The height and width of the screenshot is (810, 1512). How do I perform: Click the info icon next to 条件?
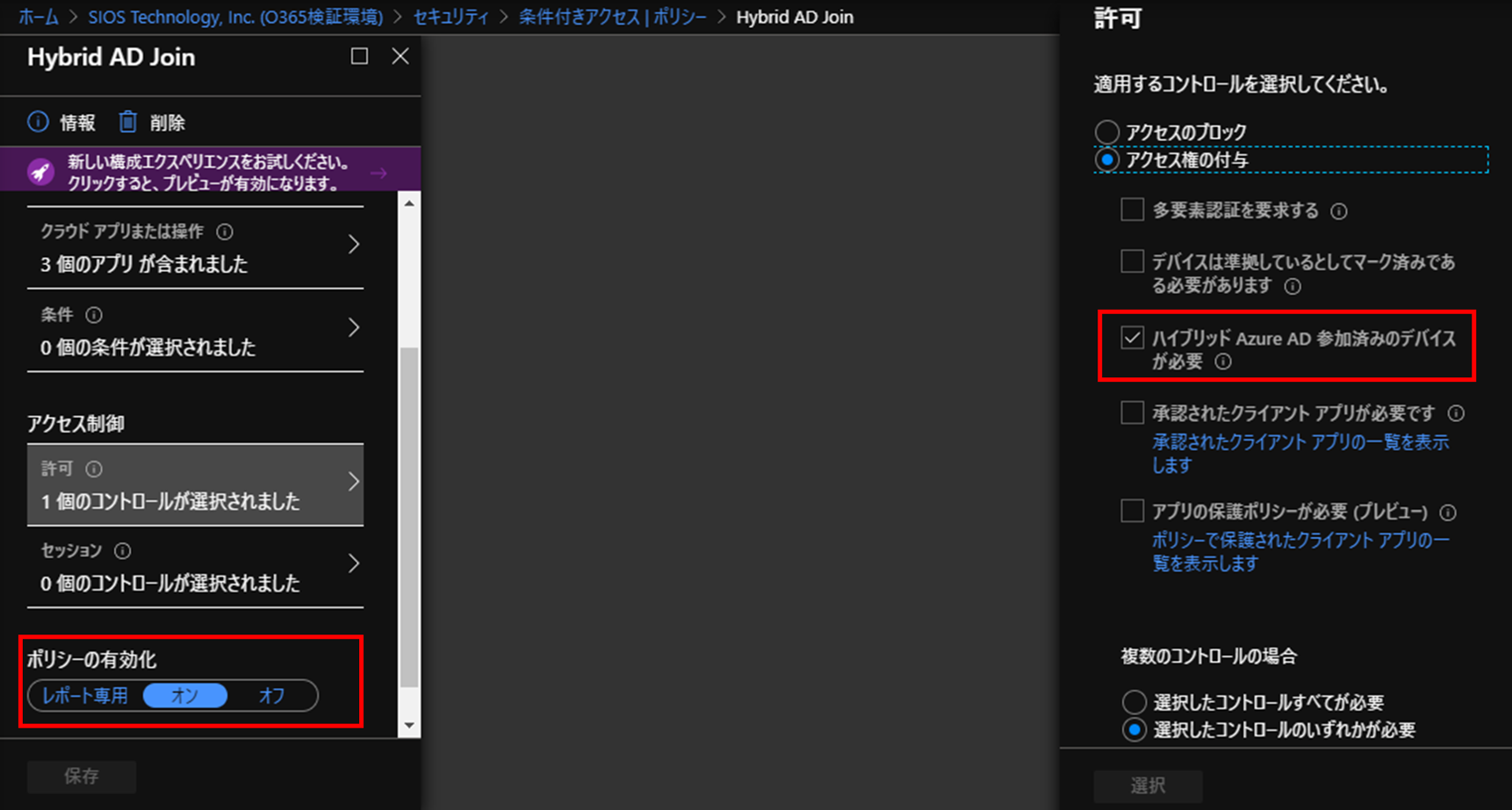click(94, 315)
